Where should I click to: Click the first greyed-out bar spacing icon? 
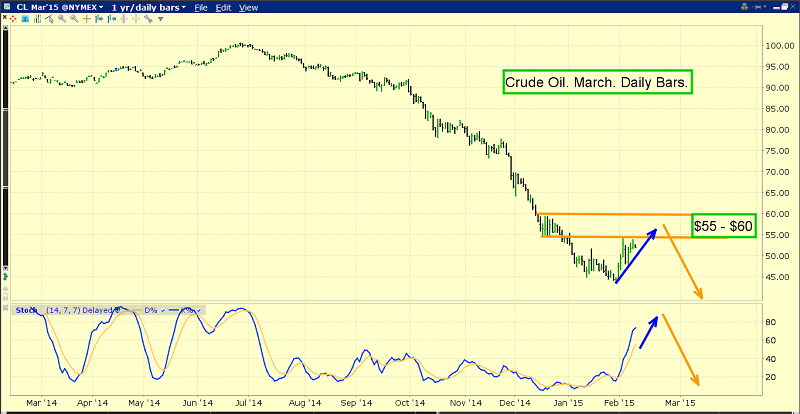pyautogui.click(x=123, y=19)
